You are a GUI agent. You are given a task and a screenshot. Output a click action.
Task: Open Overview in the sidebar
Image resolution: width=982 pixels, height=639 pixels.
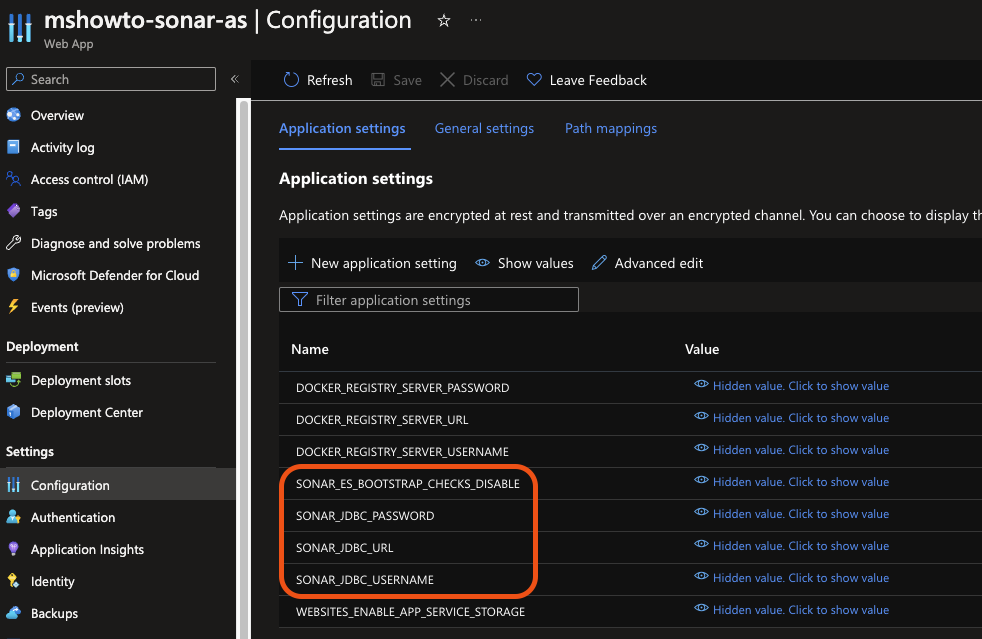(57, 115)
